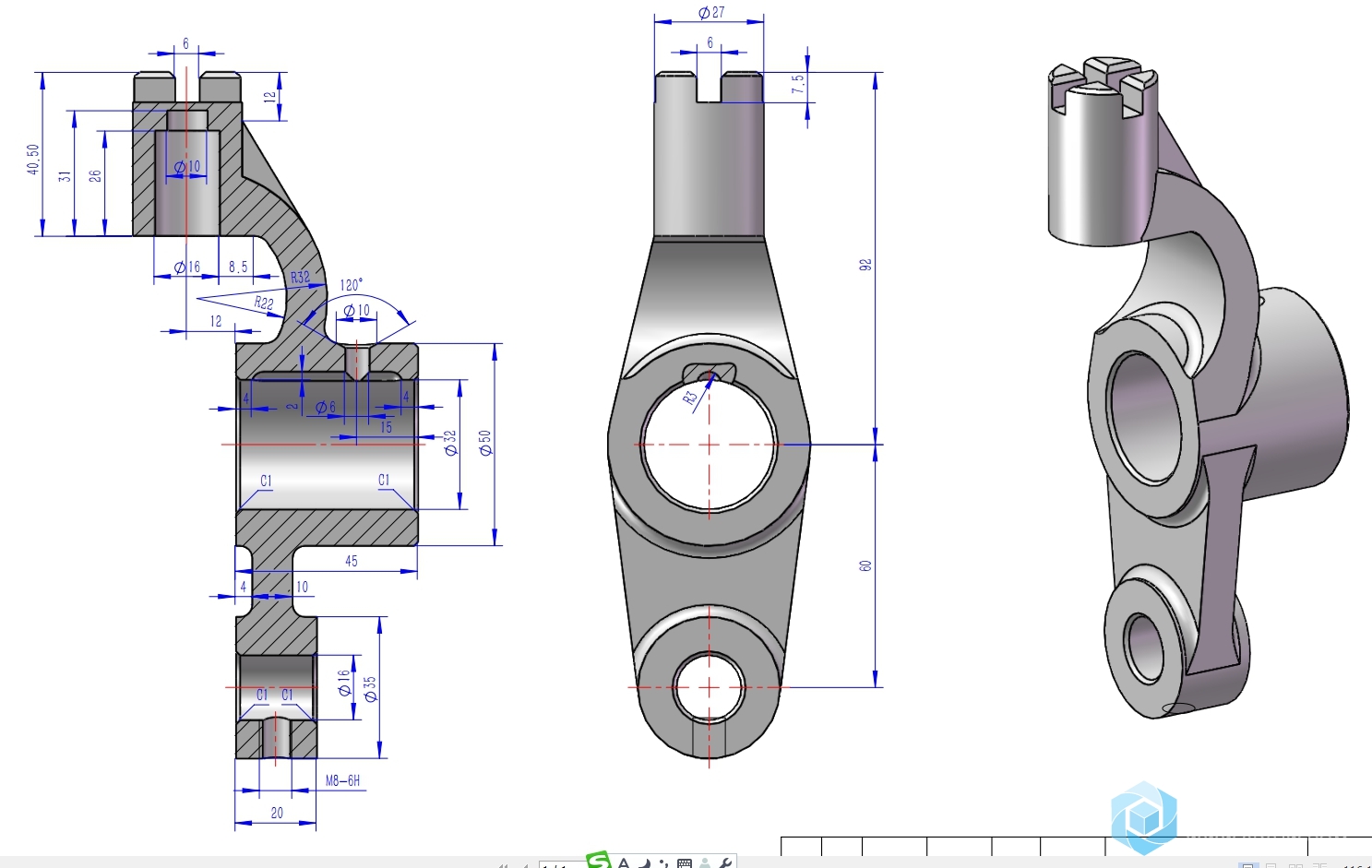Viewport: 1372px width, 868px height.
Task: Select the R22 radius label
Action: point(264,302)
